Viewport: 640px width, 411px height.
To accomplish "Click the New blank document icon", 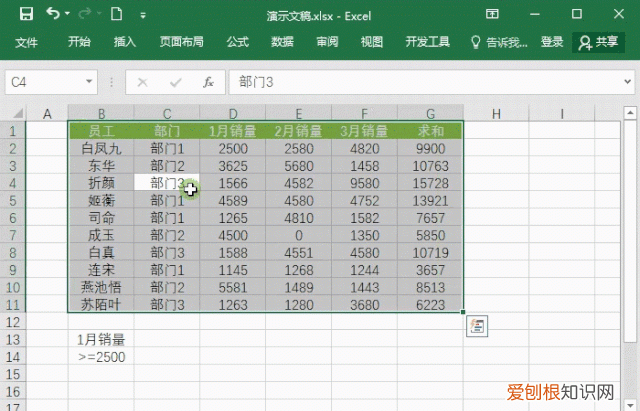I will coord(117,14).
